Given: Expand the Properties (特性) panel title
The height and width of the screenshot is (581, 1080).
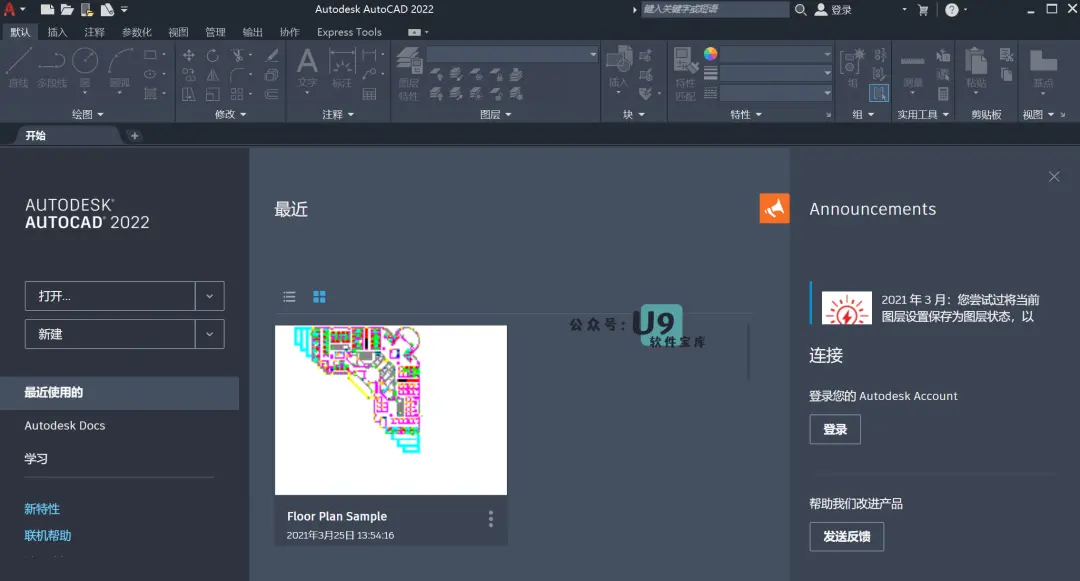Looking at the screenshot, I should tap(746, 114).
